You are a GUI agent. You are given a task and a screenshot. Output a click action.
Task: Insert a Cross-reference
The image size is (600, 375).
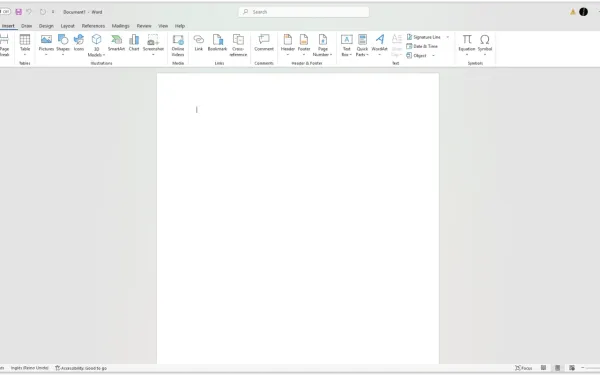point(238,45)
